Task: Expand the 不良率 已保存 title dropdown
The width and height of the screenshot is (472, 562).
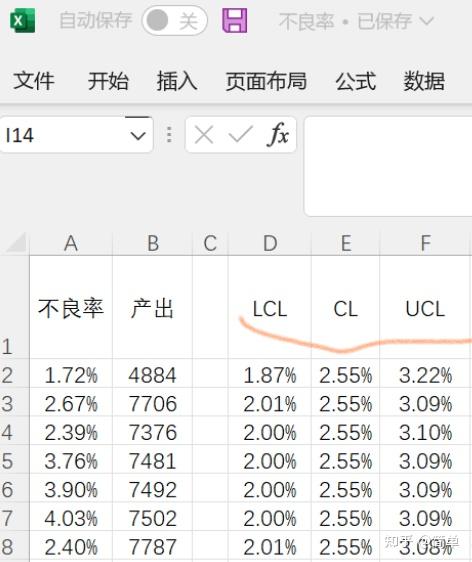Action: pos(427,21)
